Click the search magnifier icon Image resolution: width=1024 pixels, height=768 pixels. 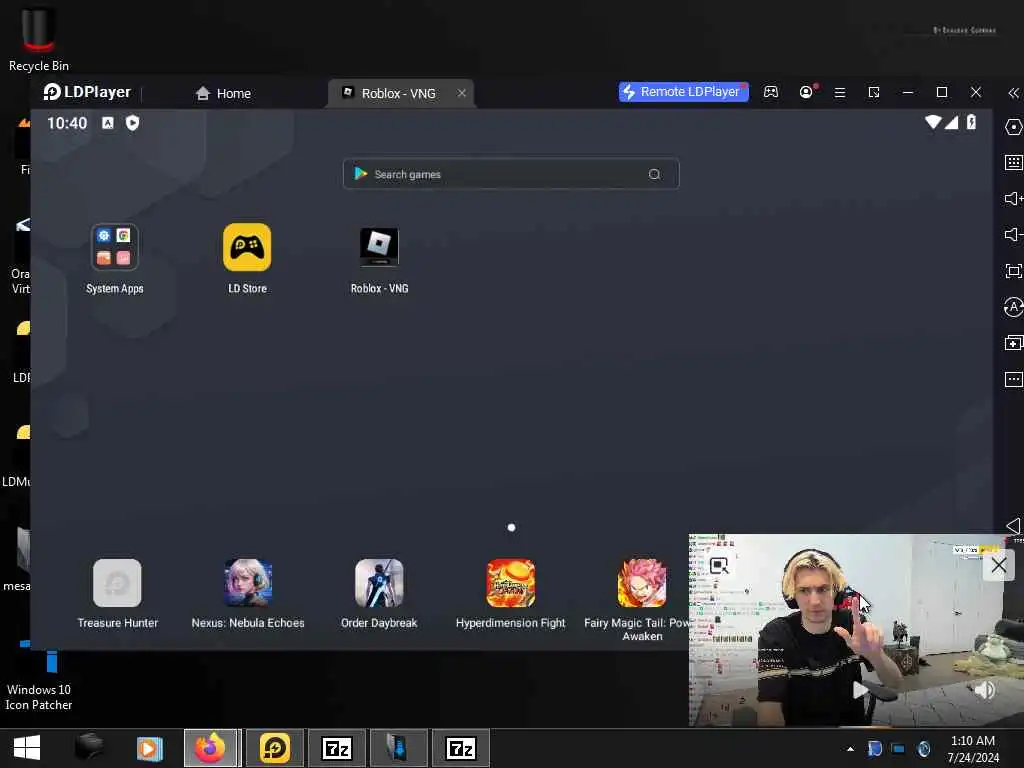tap(654, 174)
